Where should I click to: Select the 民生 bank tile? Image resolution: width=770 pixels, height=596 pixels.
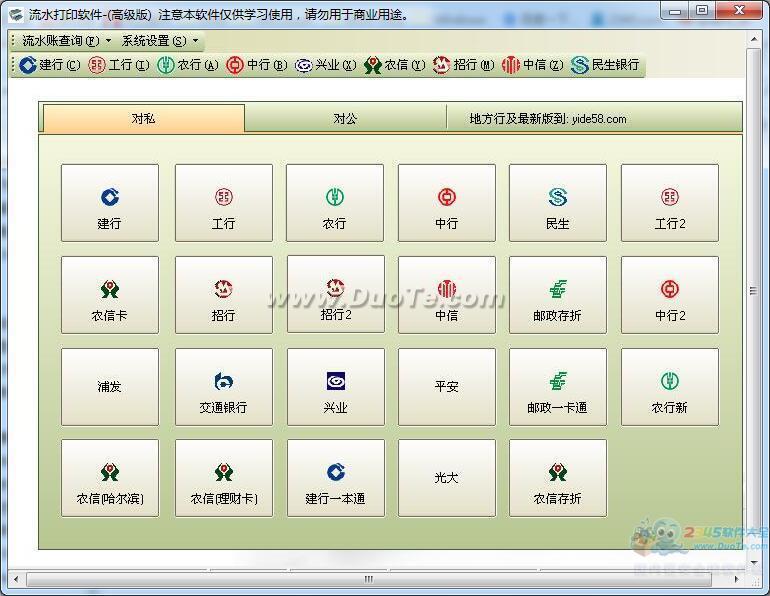pyautogui.click(x=558, y=203)
